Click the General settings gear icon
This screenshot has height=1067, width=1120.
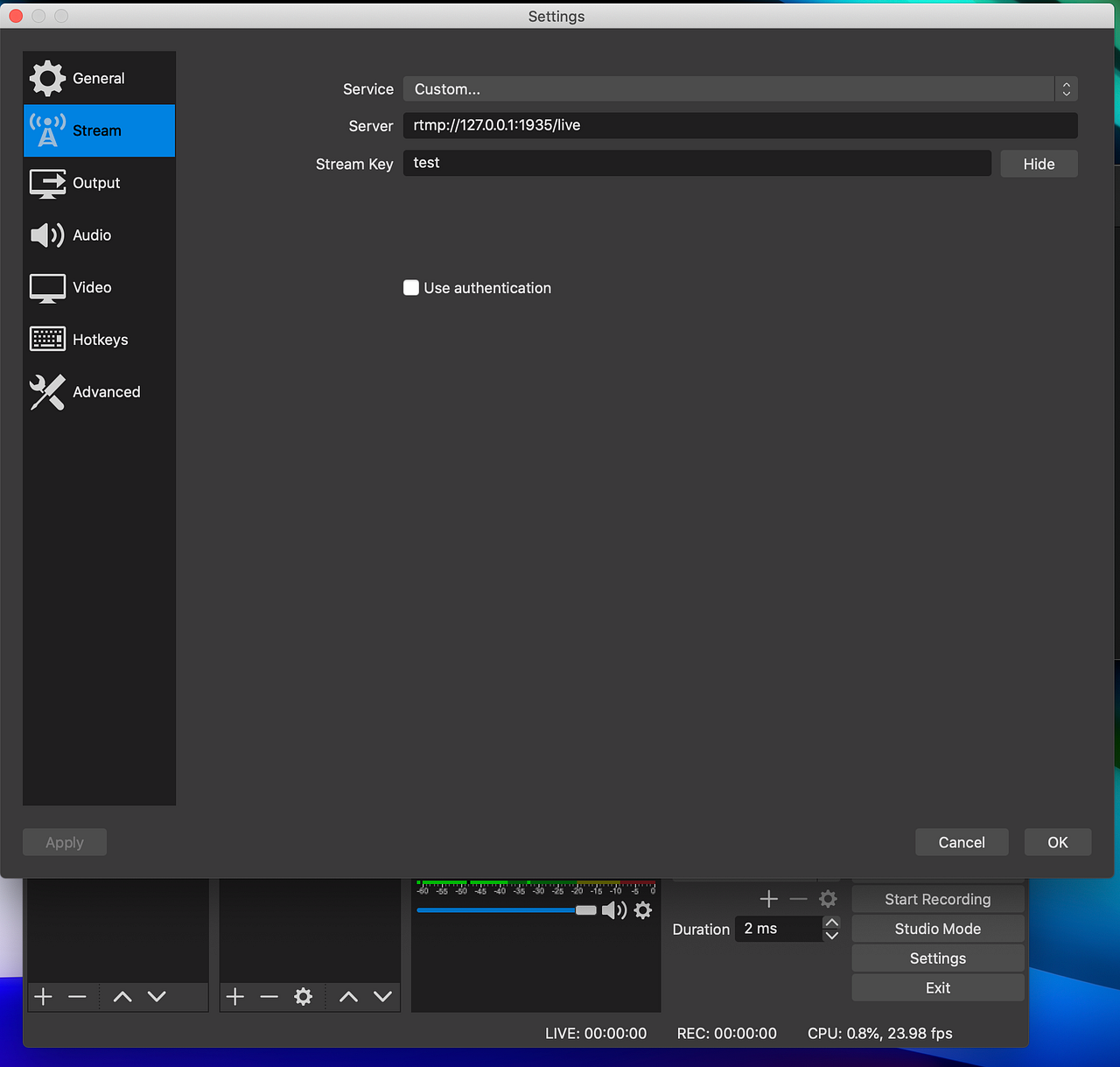click(x=48, y=78)
